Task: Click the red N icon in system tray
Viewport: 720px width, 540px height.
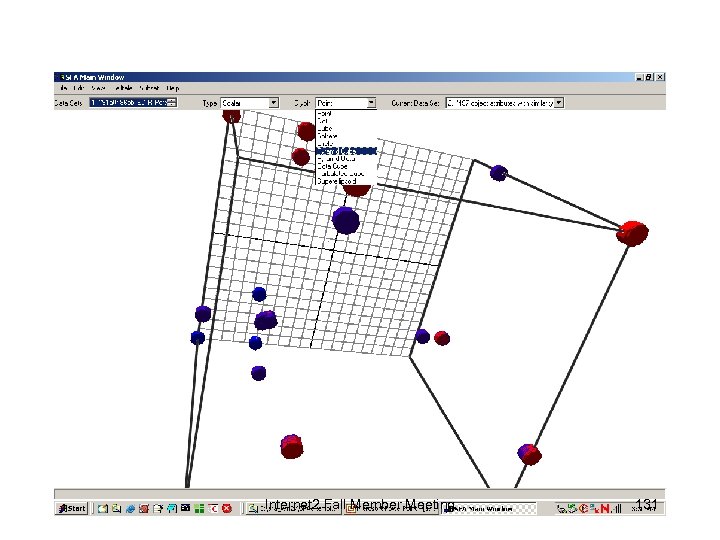Action: 605,508
